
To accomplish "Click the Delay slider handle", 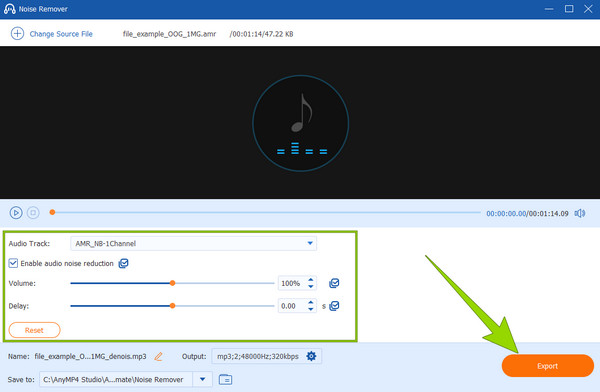I will [173, 306].
